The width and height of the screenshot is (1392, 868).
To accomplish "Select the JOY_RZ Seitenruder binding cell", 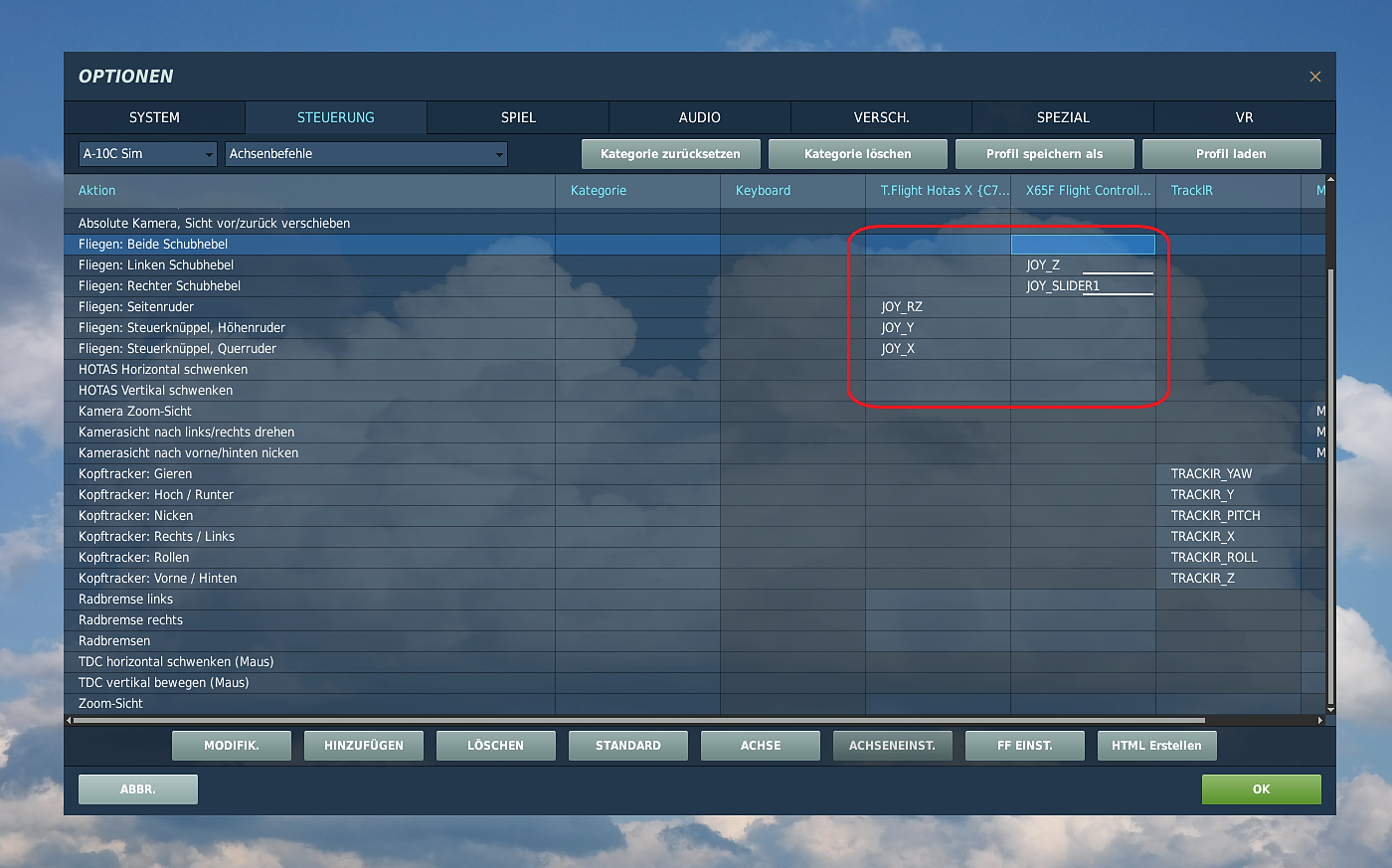I will pos(938,307).
